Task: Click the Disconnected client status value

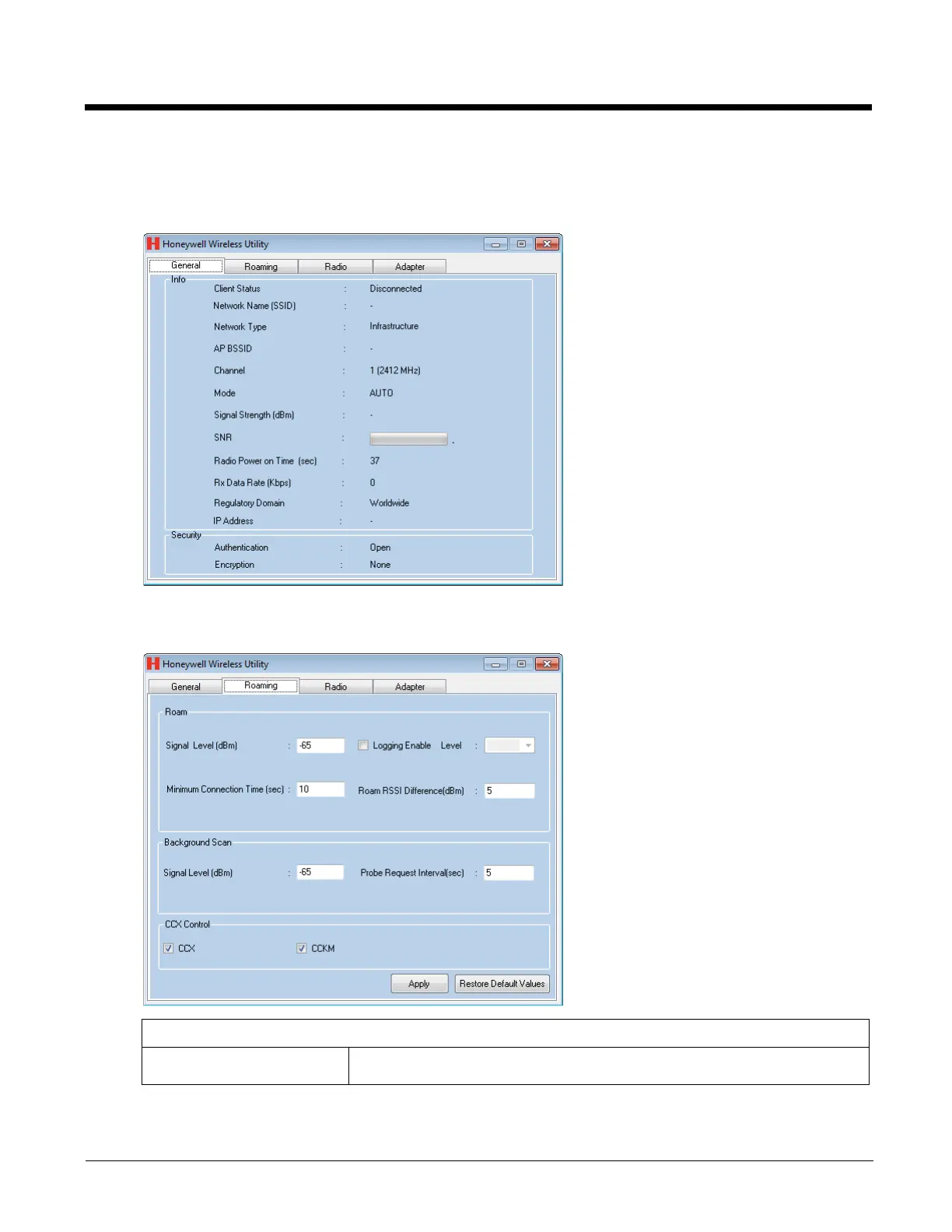Action: click(396, 289)
